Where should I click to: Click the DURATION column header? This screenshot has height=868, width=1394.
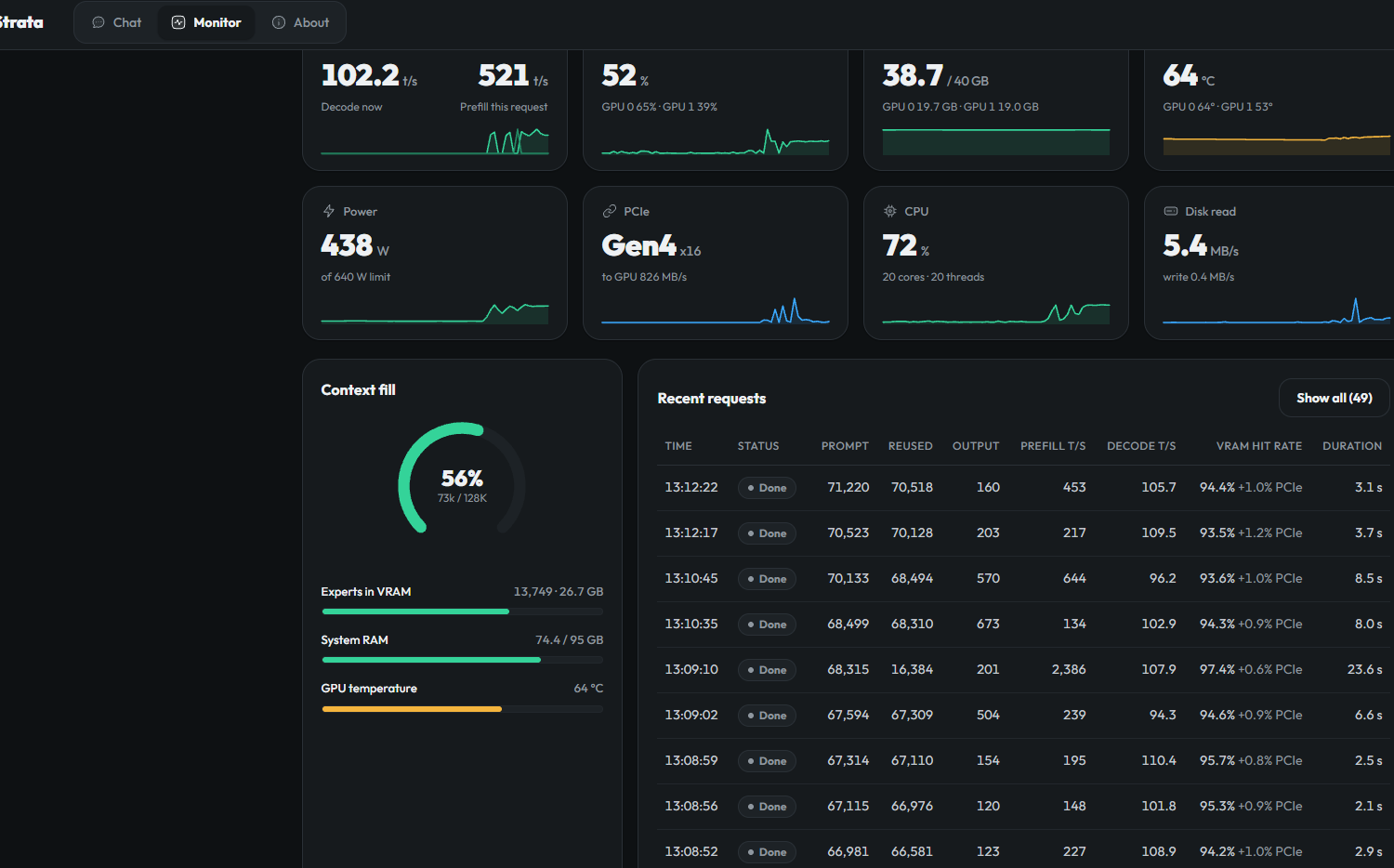pyautogui.click(x=1352, y=446)
